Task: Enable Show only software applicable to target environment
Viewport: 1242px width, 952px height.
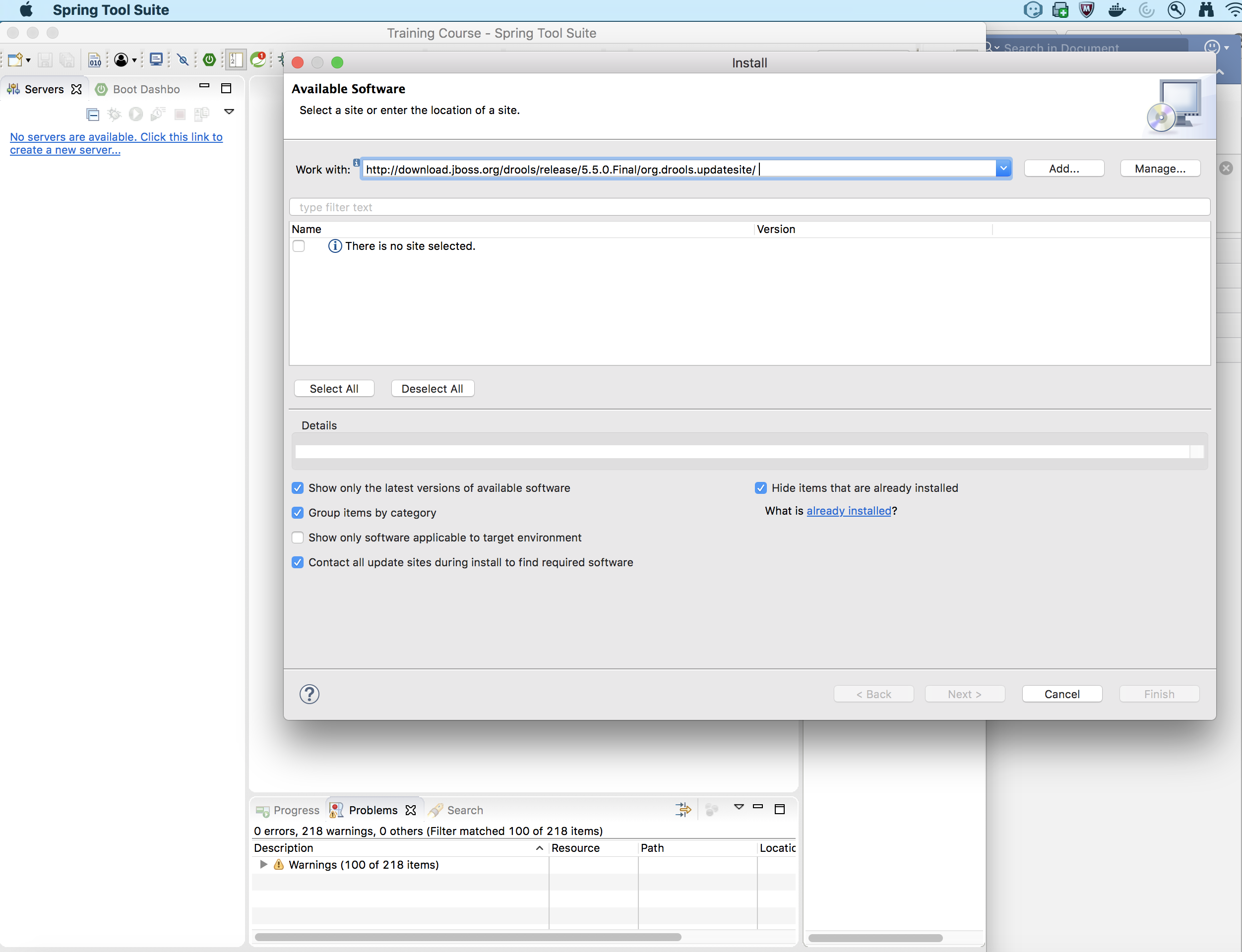Action: point(298,537)
